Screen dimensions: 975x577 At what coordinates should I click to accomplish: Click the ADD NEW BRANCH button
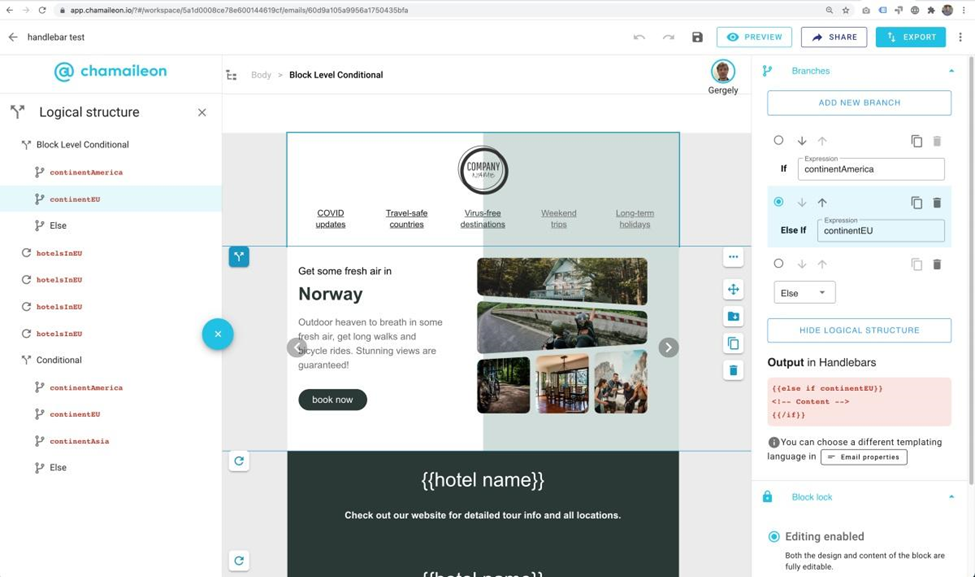coord(859,103)
